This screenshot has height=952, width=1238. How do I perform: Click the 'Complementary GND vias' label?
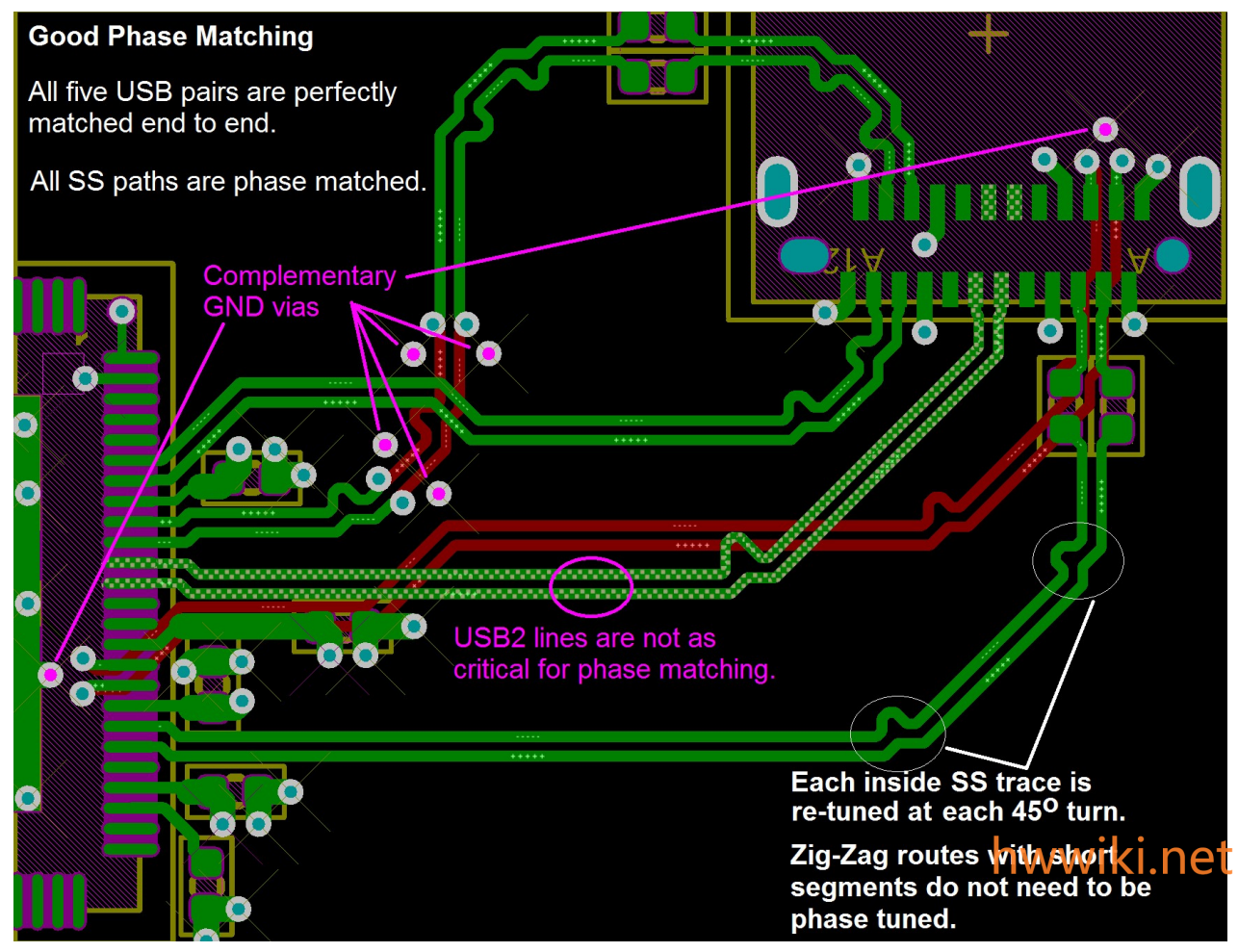click(298, 291)
